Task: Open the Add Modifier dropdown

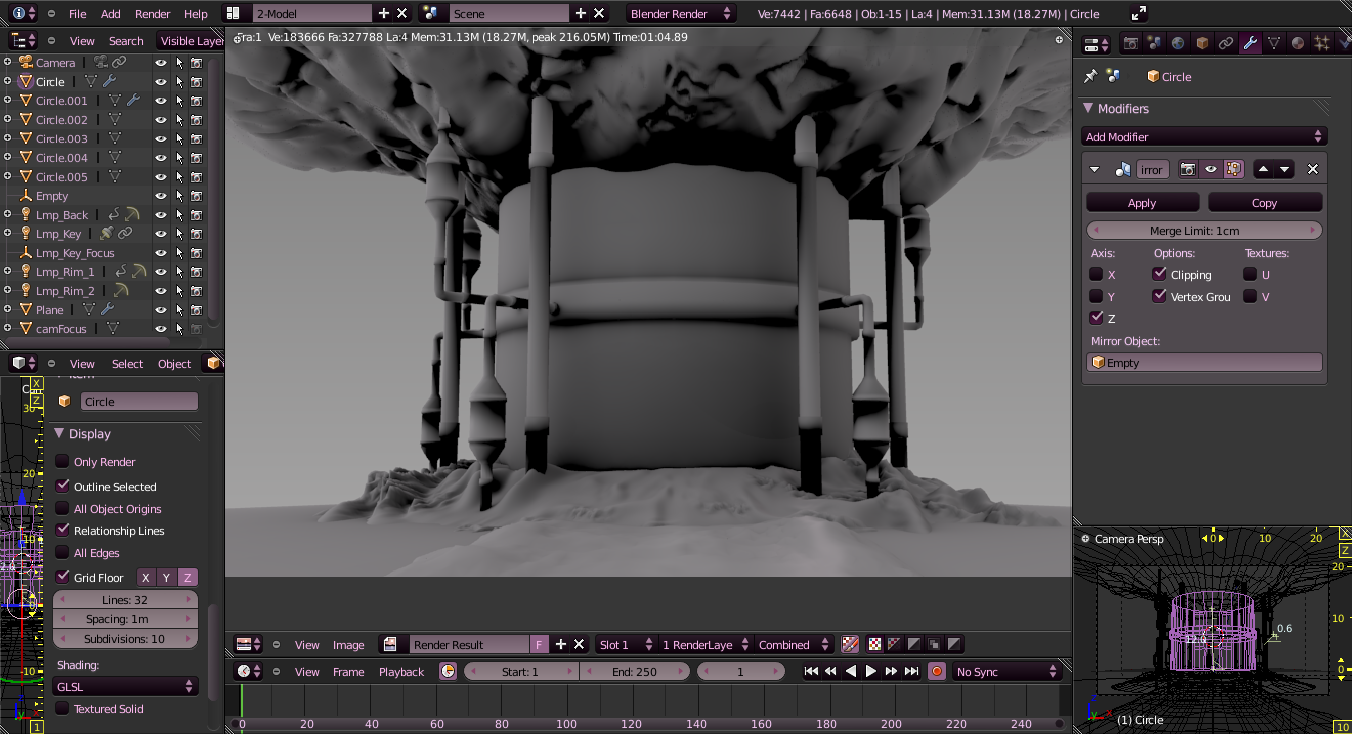Action: pyautogui.click(x=1204, y=137)
